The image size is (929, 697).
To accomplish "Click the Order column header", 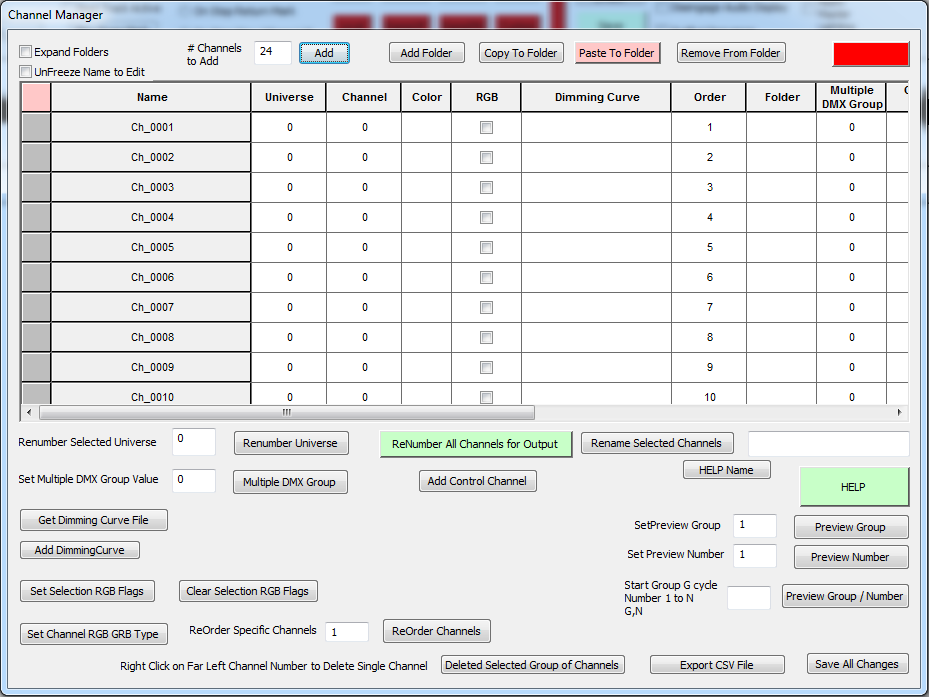I will point(709,97).
